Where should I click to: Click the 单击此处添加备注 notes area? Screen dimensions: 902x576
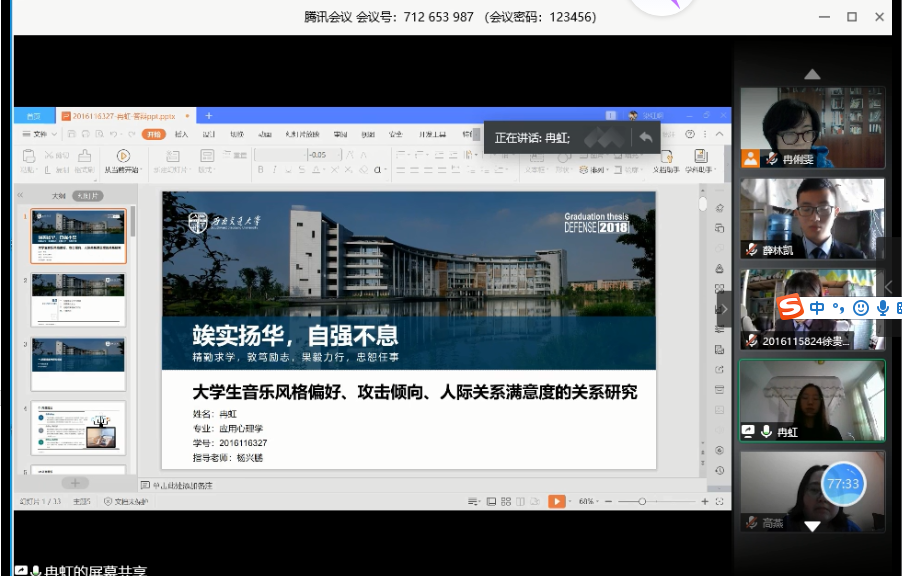(x=182, y=485)
